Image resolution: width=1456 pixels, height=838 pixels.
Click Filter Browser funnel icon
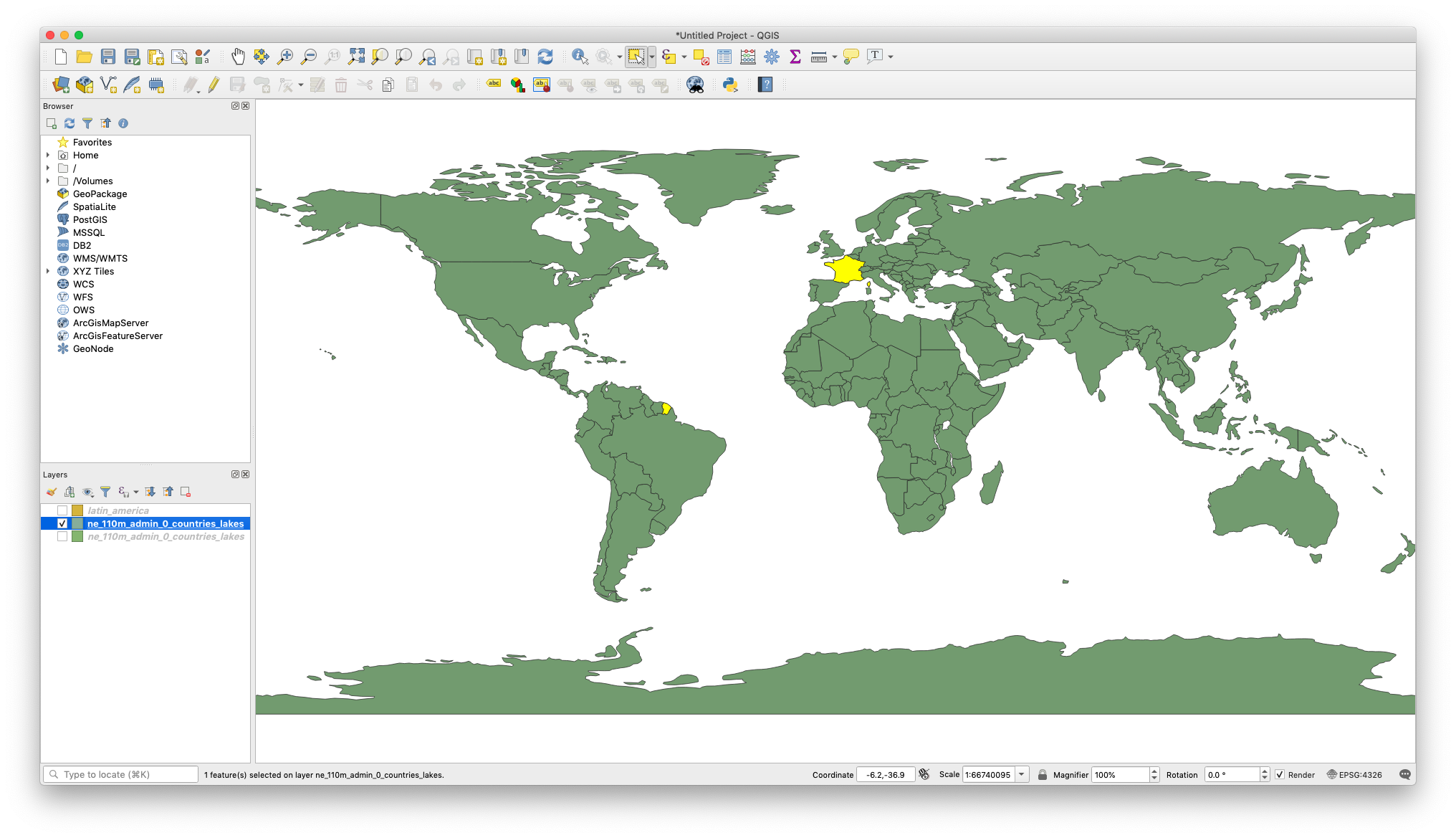tap(87, 123)
